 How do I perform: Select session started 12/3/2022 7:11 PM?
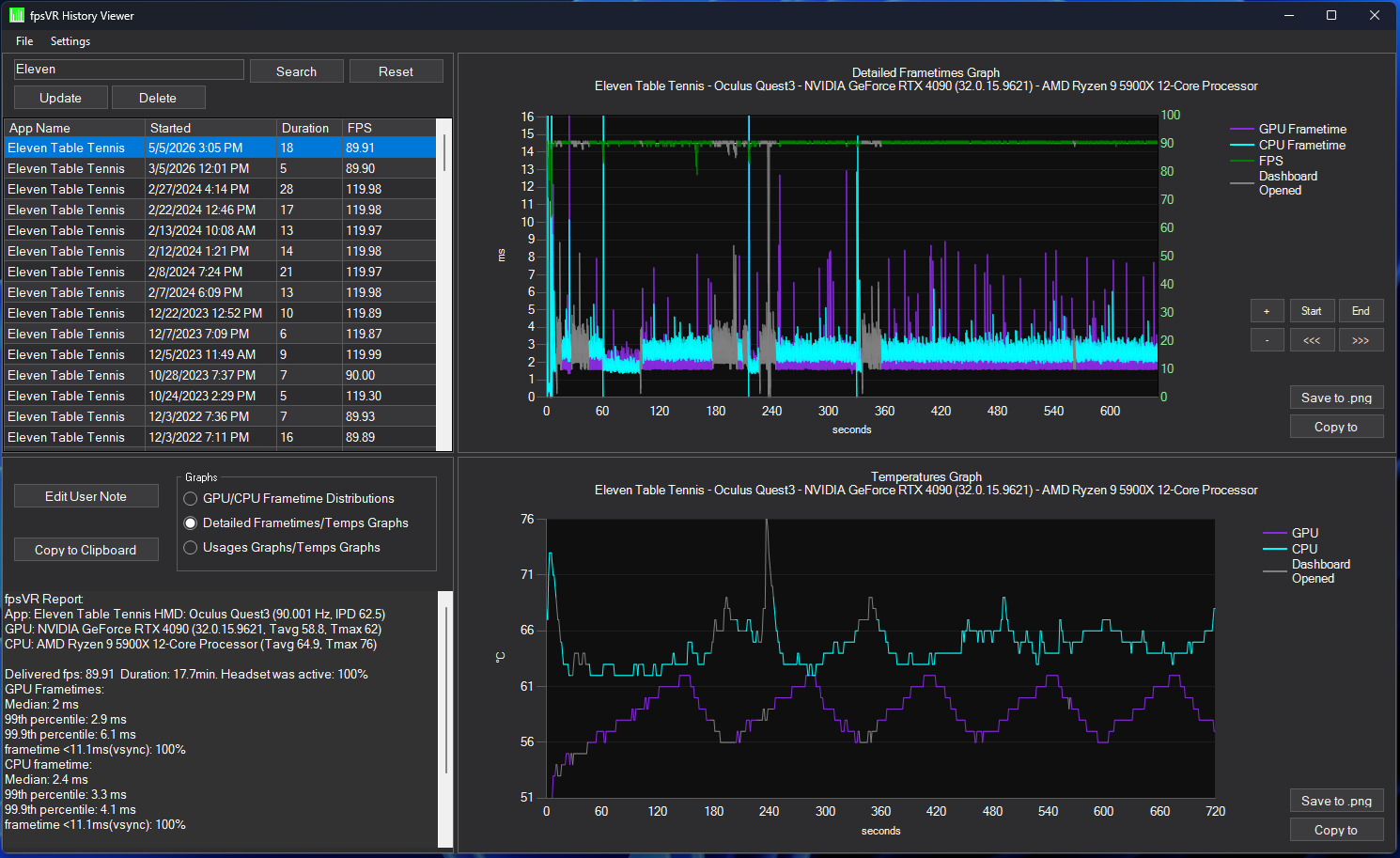coord(220,437)
